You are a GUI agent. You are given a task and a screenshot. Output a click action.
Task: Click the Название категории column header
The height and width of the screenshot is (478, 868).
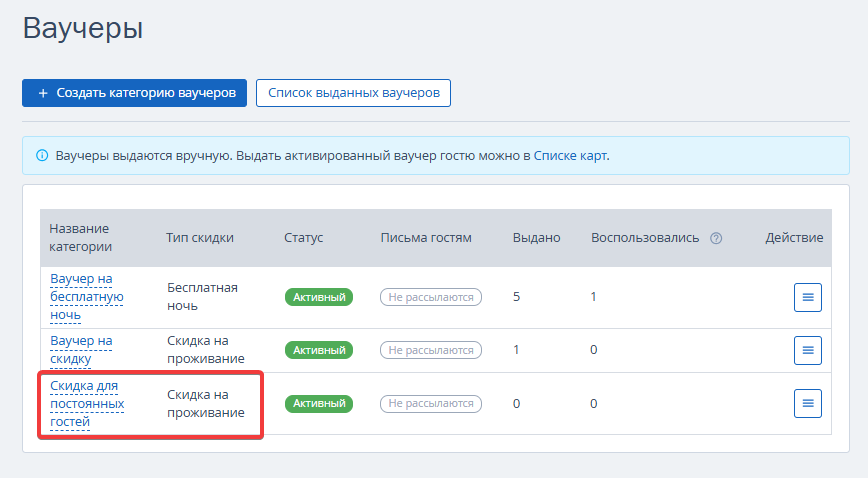pyautogui.click(x=80, y=238)
